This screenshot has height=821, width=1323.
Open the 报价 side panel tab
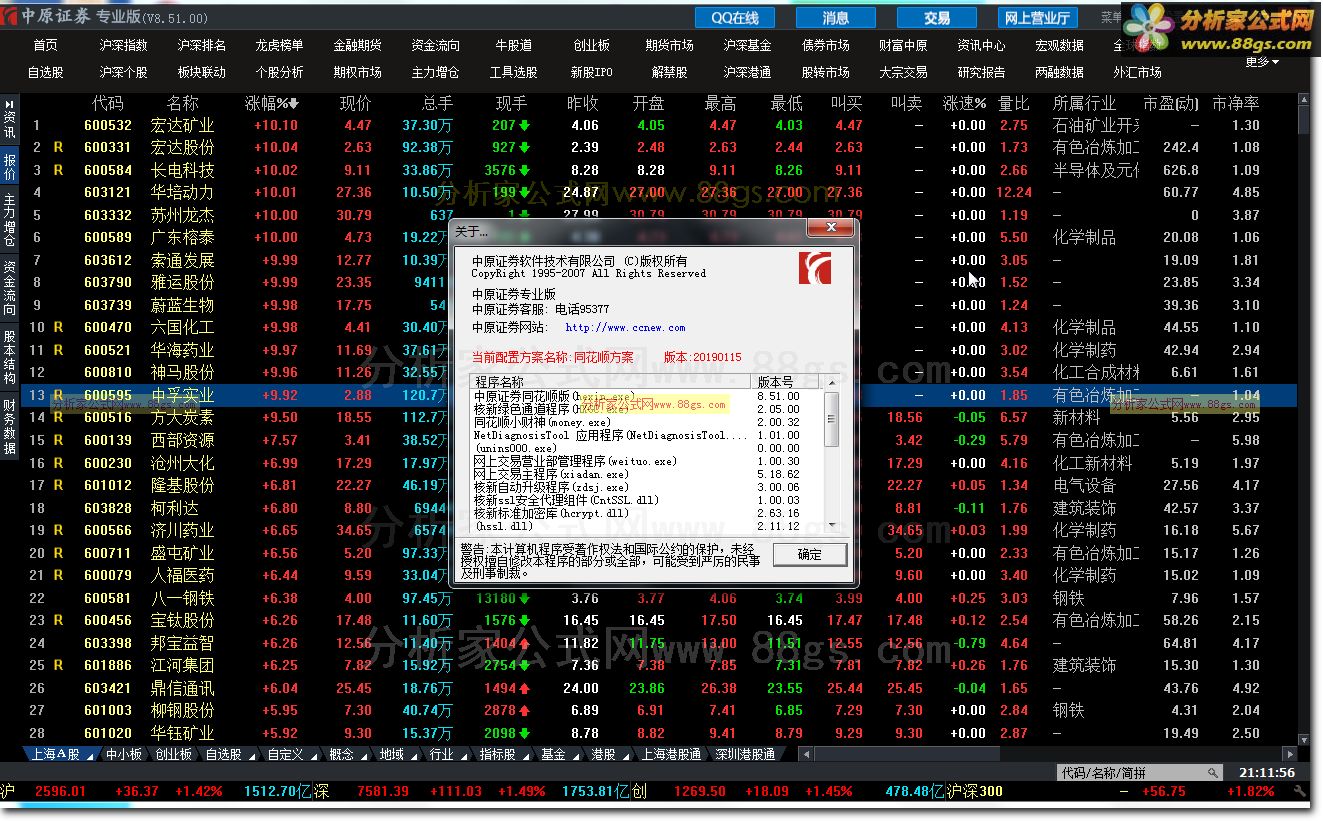(9, 167)
